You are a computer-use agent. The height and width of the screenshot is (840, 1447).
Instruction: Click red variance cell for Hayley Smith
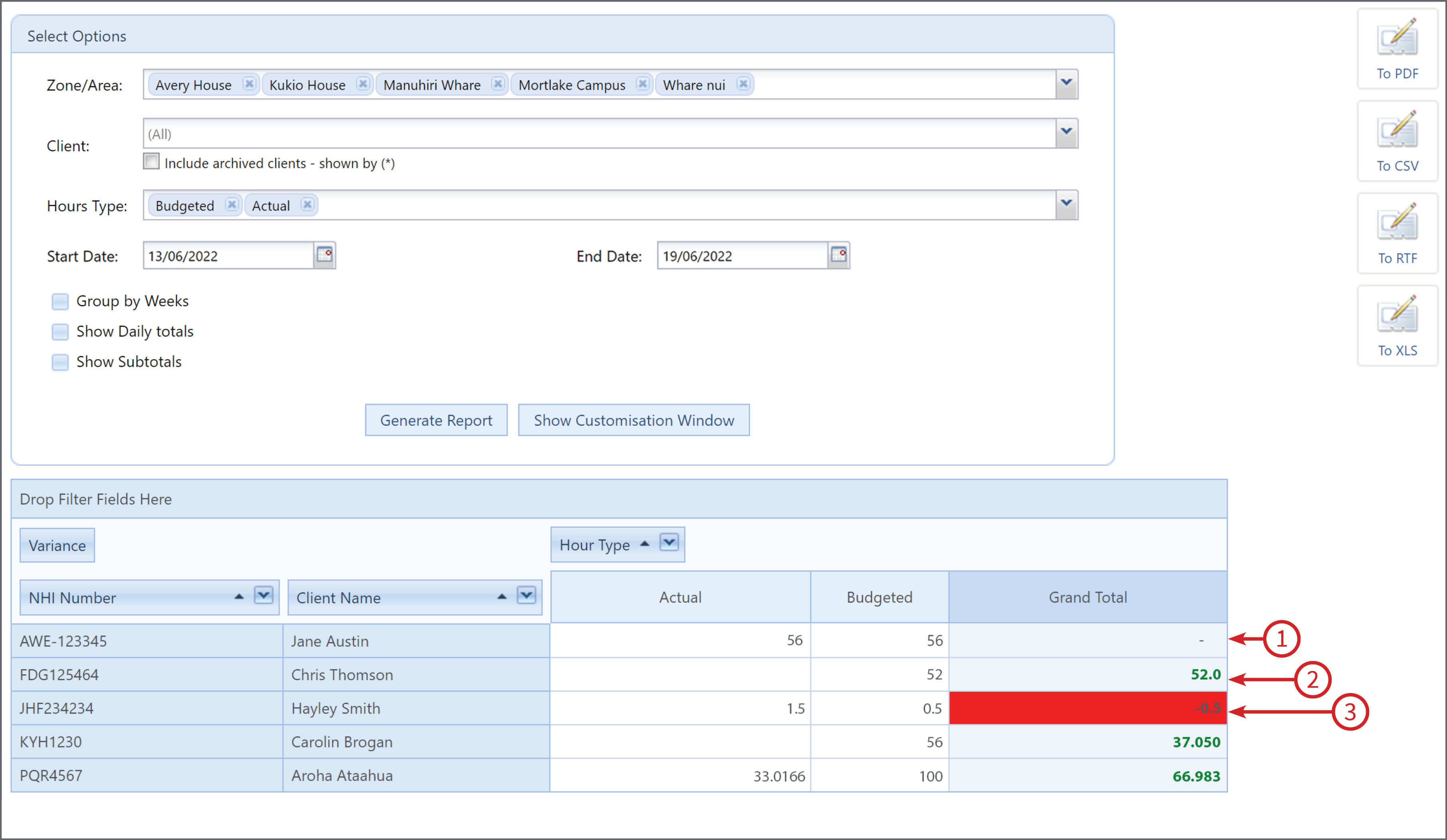(1088, 708)
